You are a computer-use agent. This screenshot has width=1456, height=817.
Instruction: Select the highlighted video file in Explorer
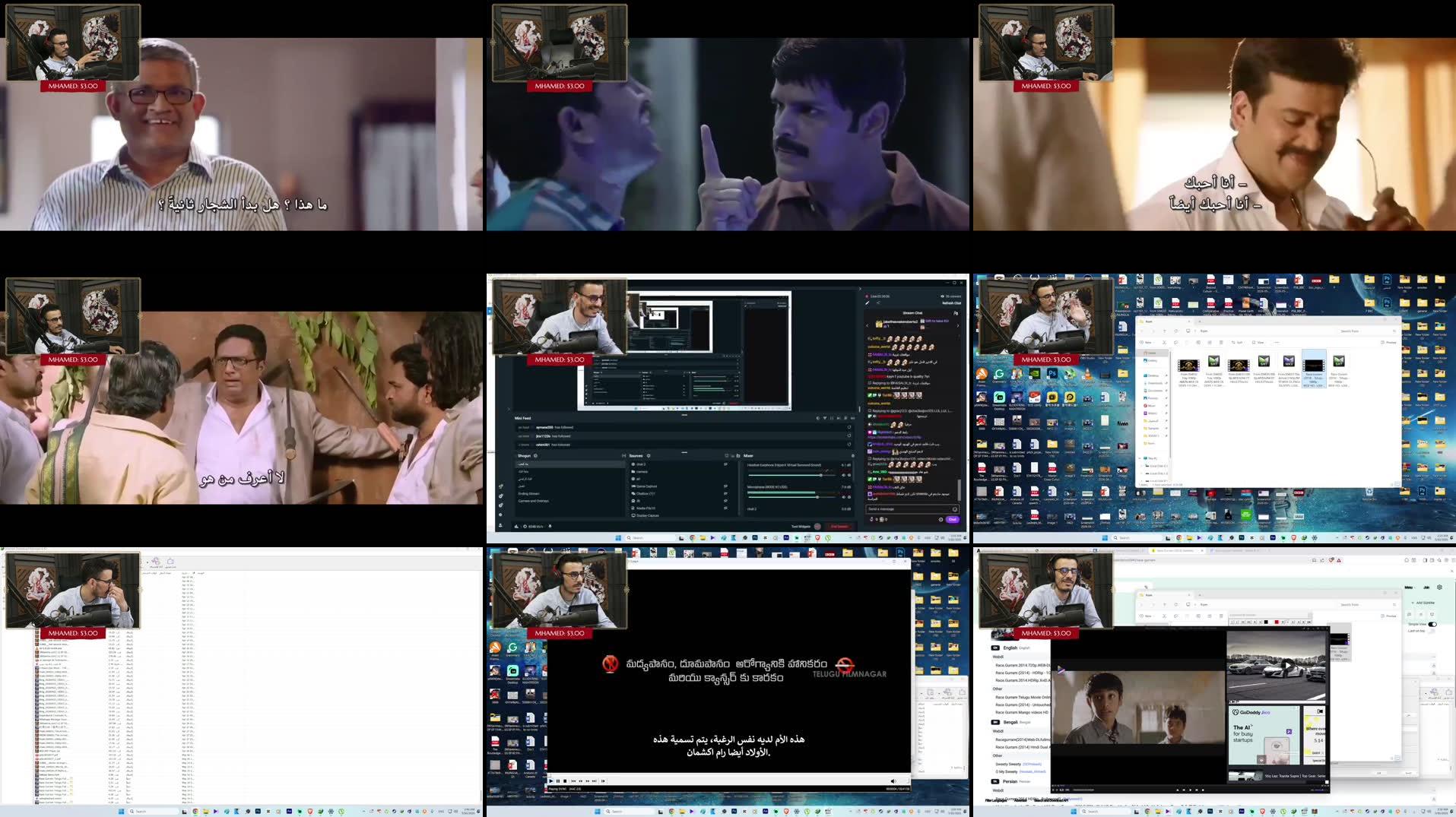pyautogui.click(x=1314, y=369)
